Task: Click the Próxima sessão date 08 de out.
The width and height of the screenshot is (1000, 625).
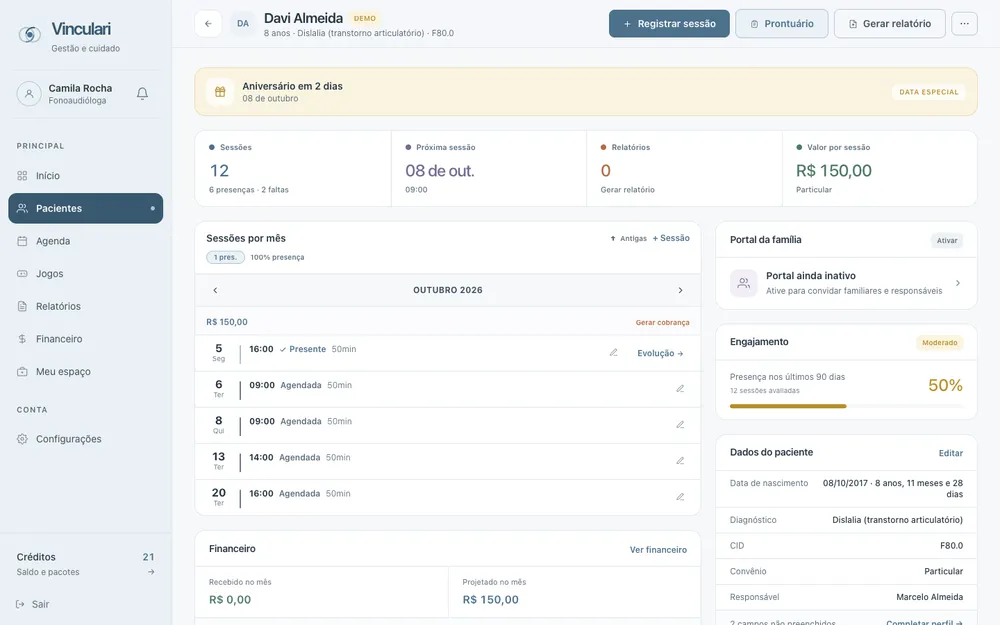Action: pyautogui.click(x=439, y=170)
